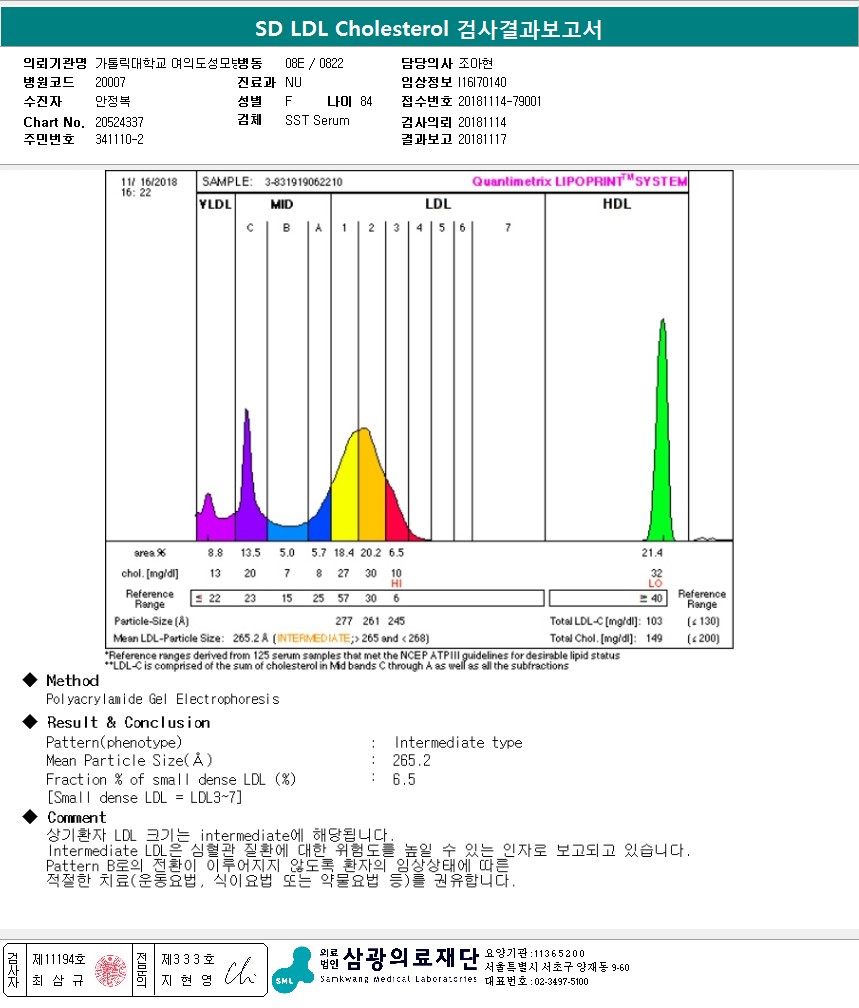Click the HDL reference range ≥ 40
Screen dimensions: 859x1008
click(651, 598)
